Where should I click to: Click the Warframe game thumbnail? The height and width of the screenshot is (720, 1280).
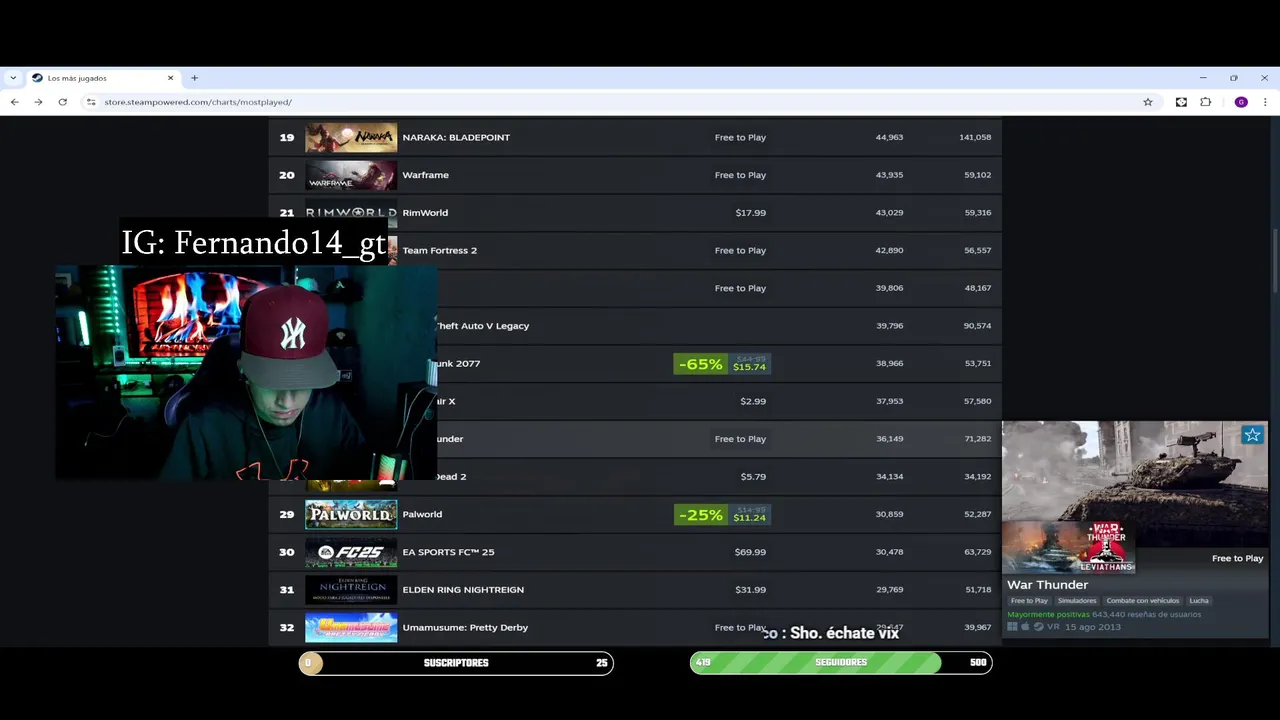coord(351,175)
